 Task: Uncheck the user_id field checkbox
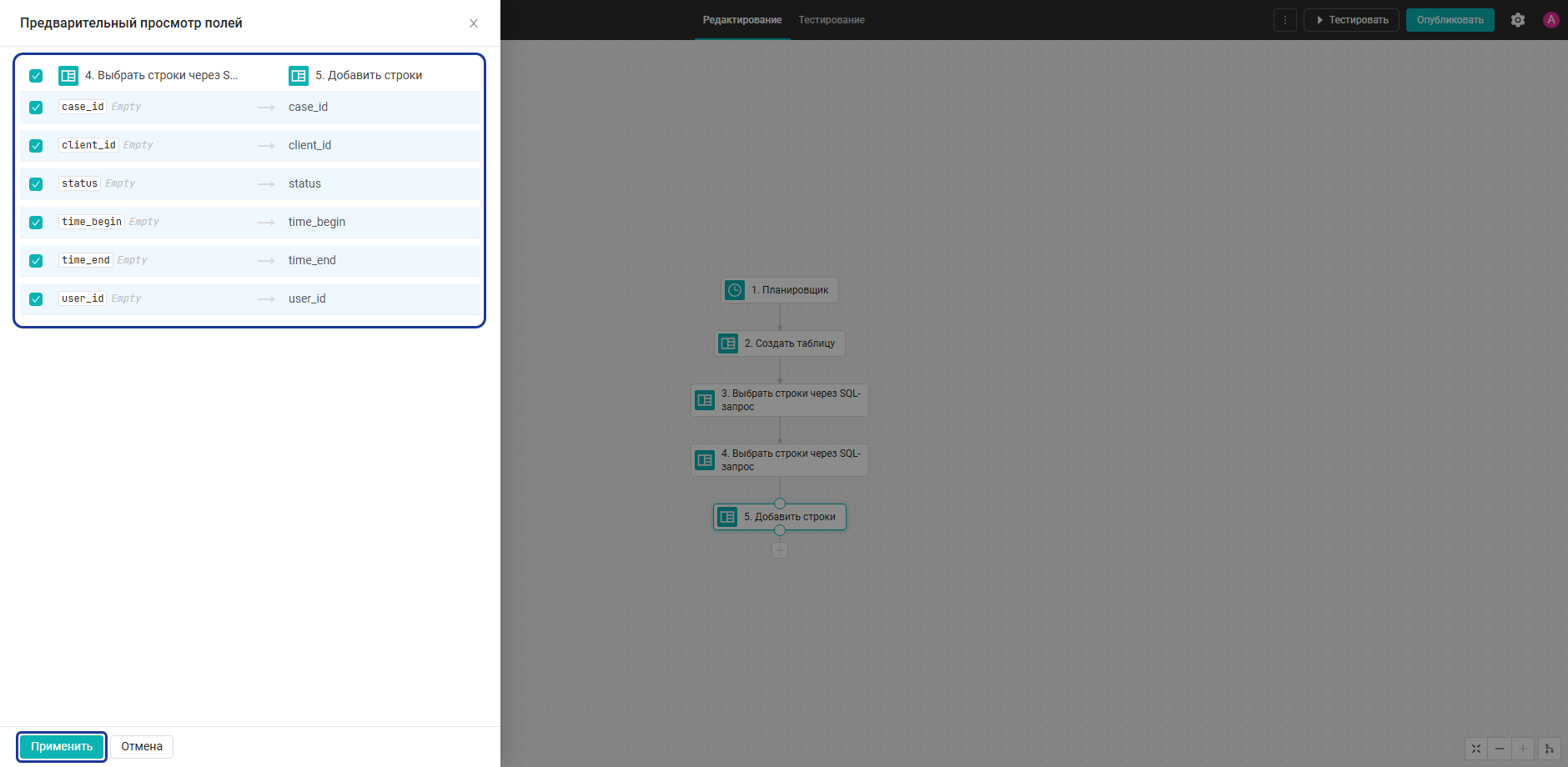tap(36, 299)
